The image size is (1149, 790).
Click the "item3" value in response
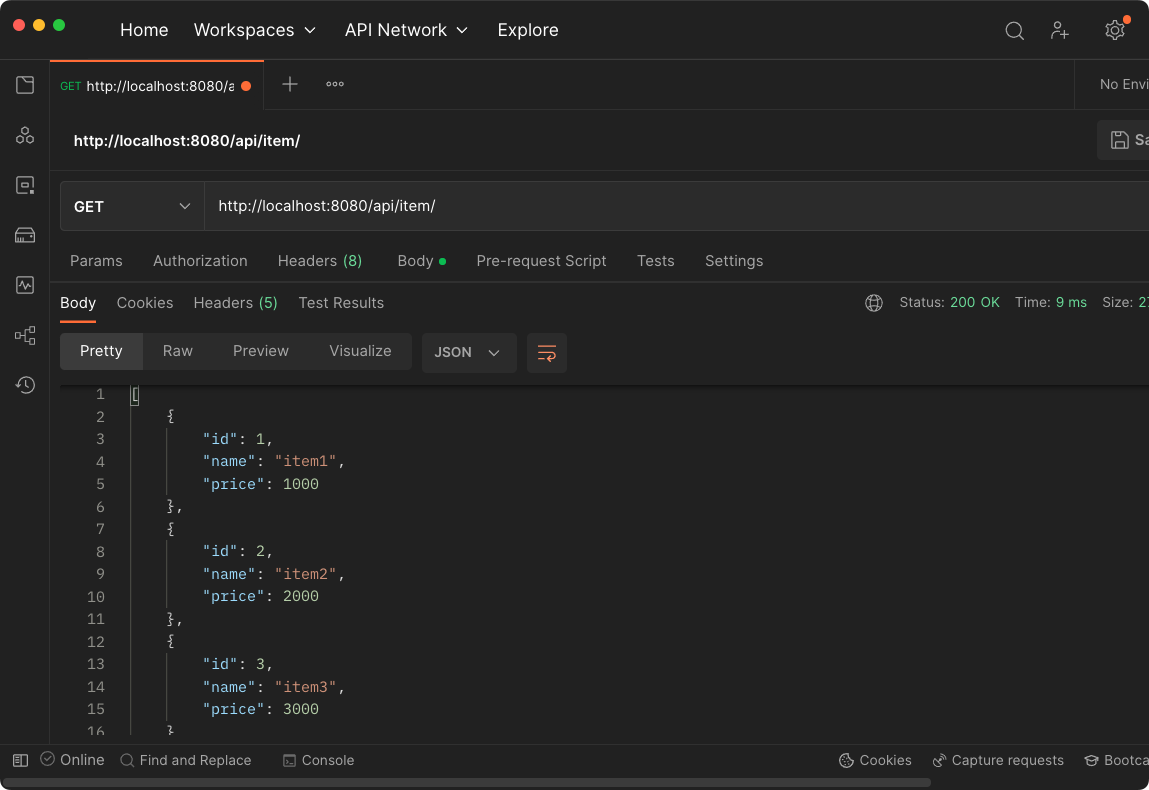tap(305, 687)
